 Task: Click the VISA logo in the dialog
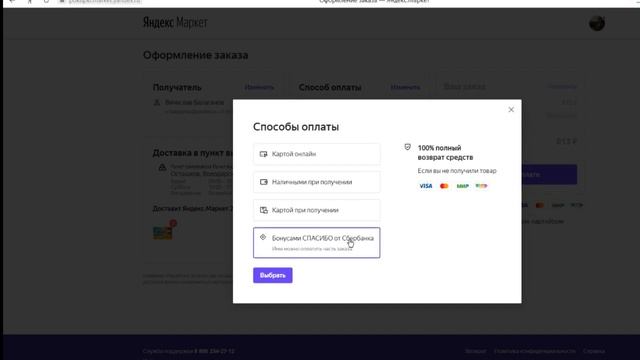tap(426, 186)
